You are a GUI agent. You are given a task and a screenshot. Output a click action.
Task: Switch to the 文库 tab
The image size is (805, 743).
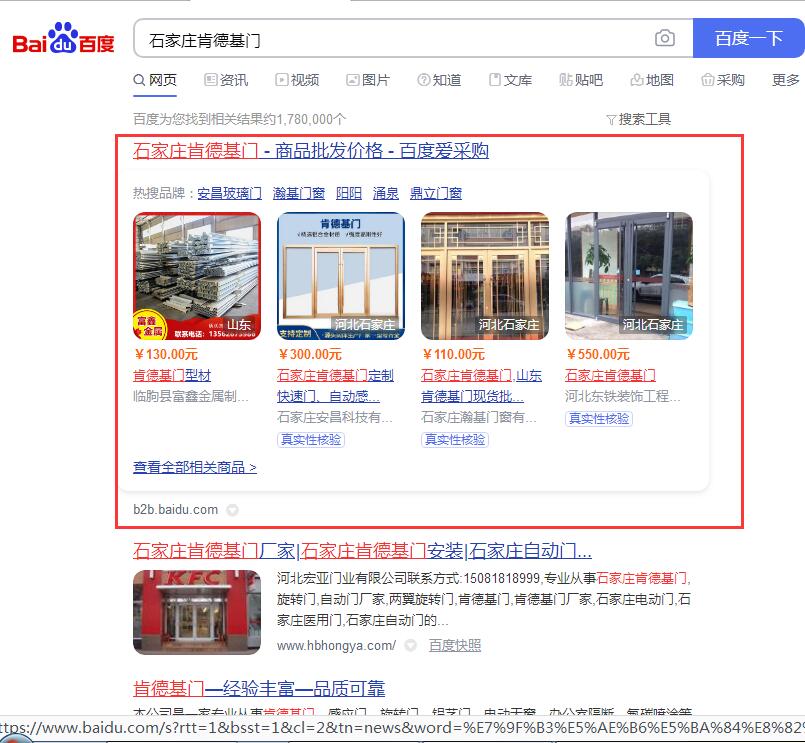coord(510,80)
